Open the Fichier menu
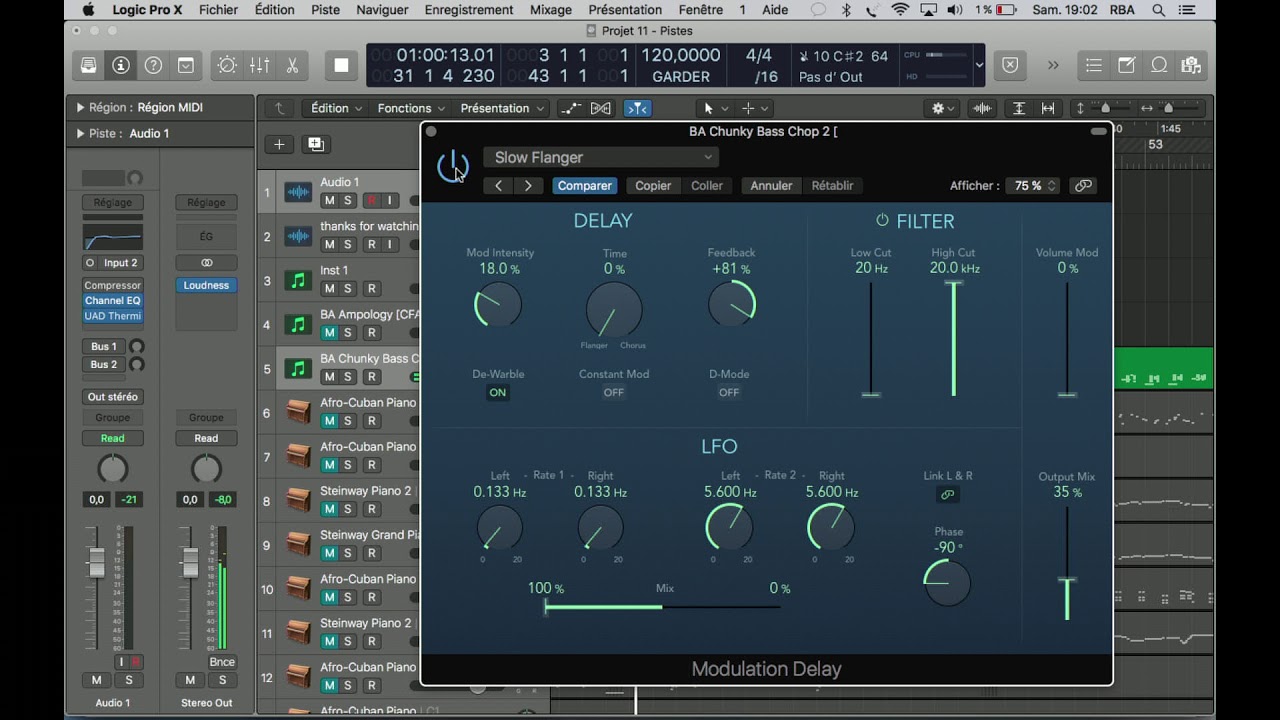This screenshot has height=720, width=1280. tap(218, 10)
